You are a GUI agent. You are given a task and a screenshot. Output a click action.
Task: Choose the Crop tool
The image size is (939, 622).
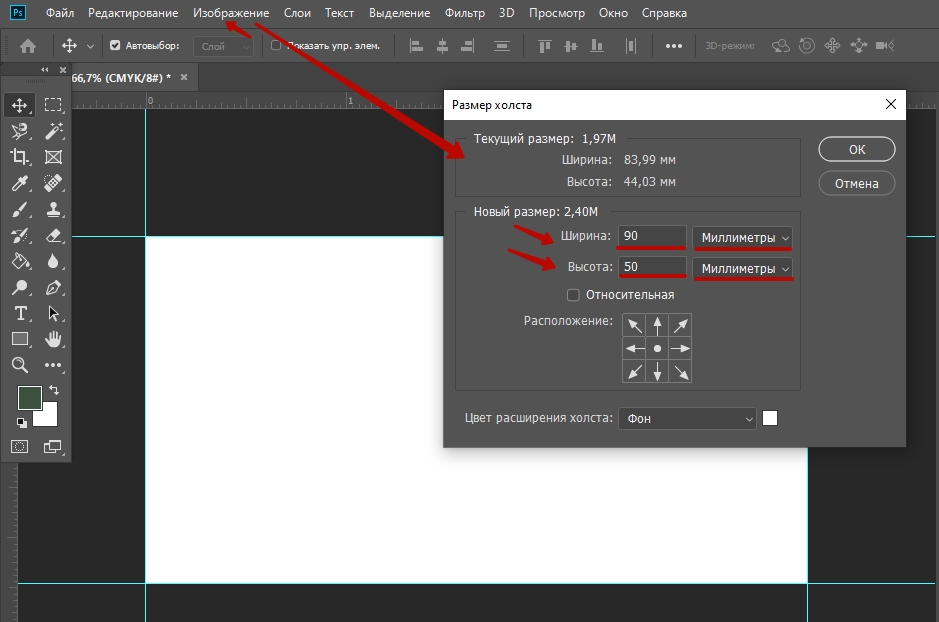coord(19,157)
